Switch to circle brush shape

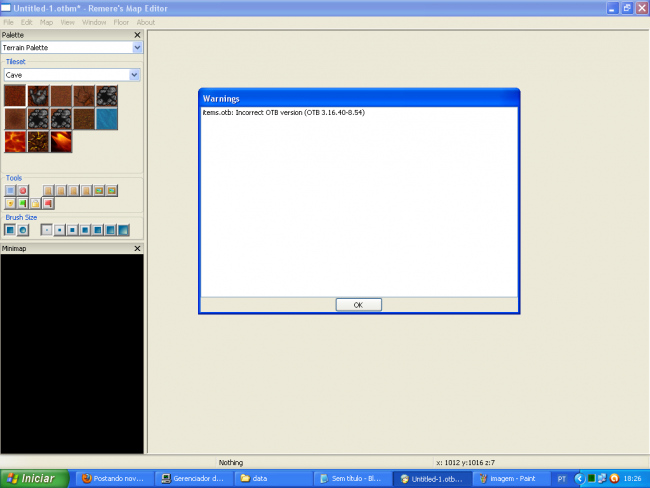23,230
